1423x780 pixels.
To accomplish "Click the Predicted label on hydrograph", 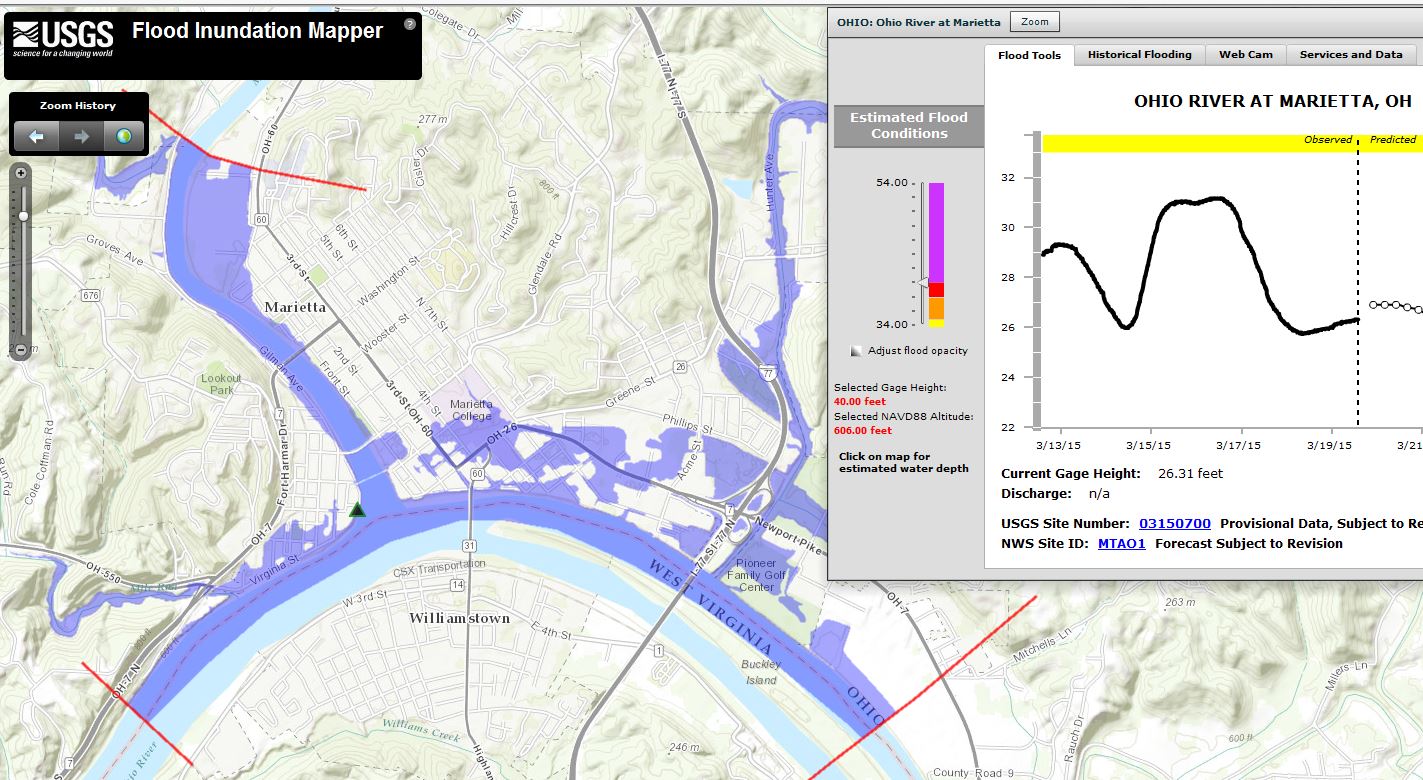I will click(x=1393, y=140).
